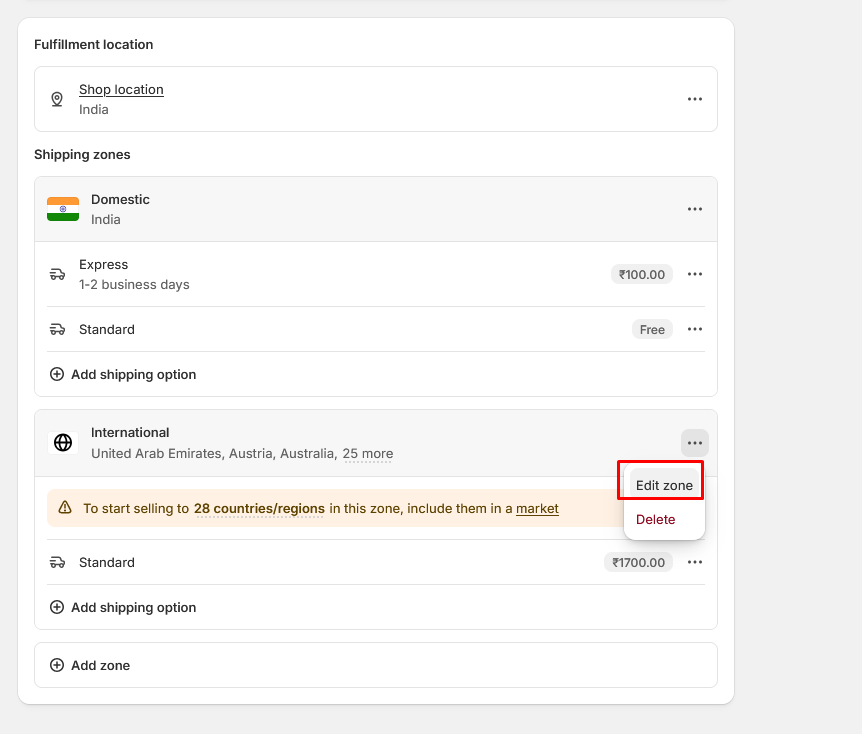Click the Express shipping truck icon
The image size is (862, 734).
click(58, 274)
